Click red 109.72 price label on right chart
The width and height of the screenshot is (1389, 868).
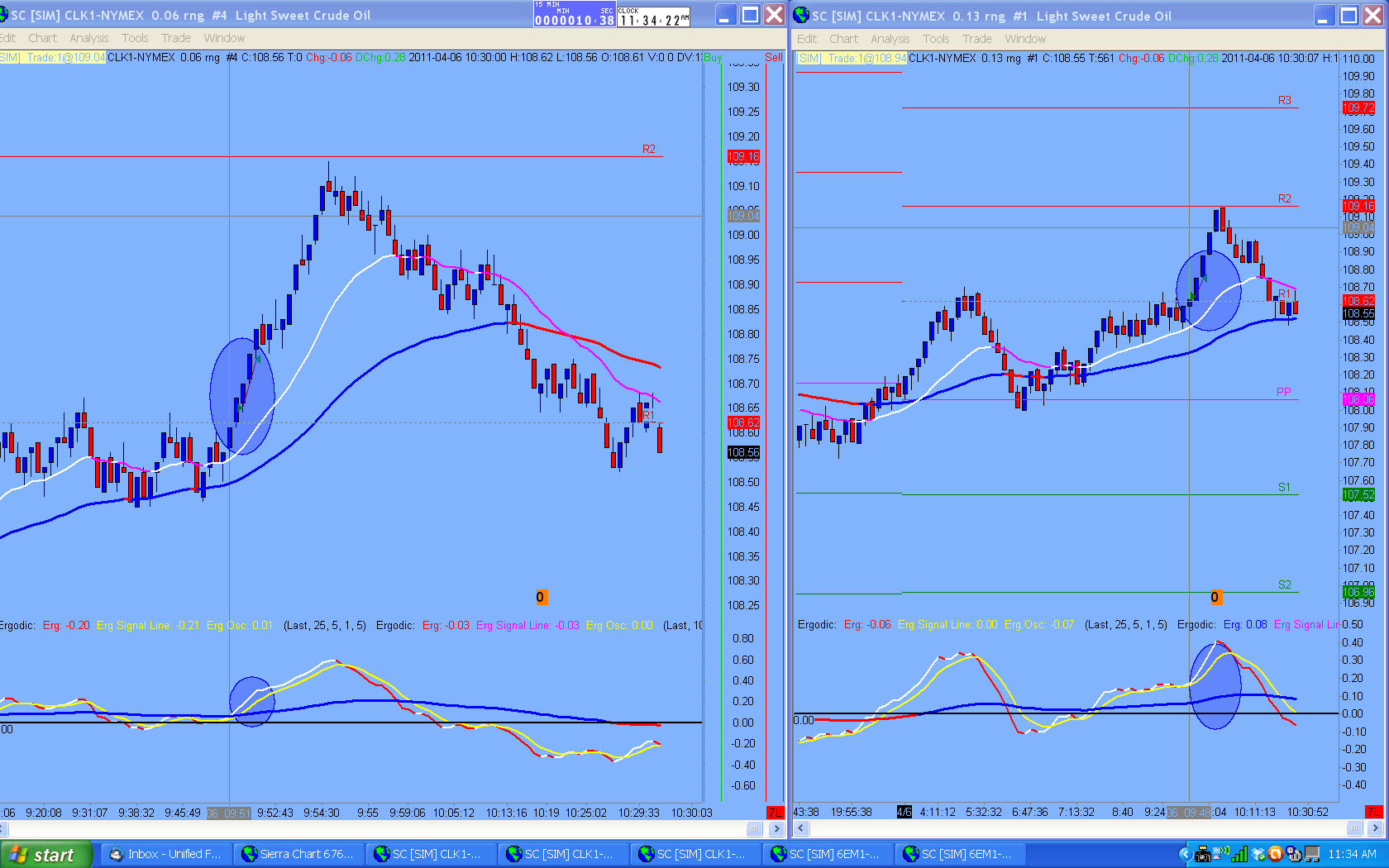[1358, 108]
